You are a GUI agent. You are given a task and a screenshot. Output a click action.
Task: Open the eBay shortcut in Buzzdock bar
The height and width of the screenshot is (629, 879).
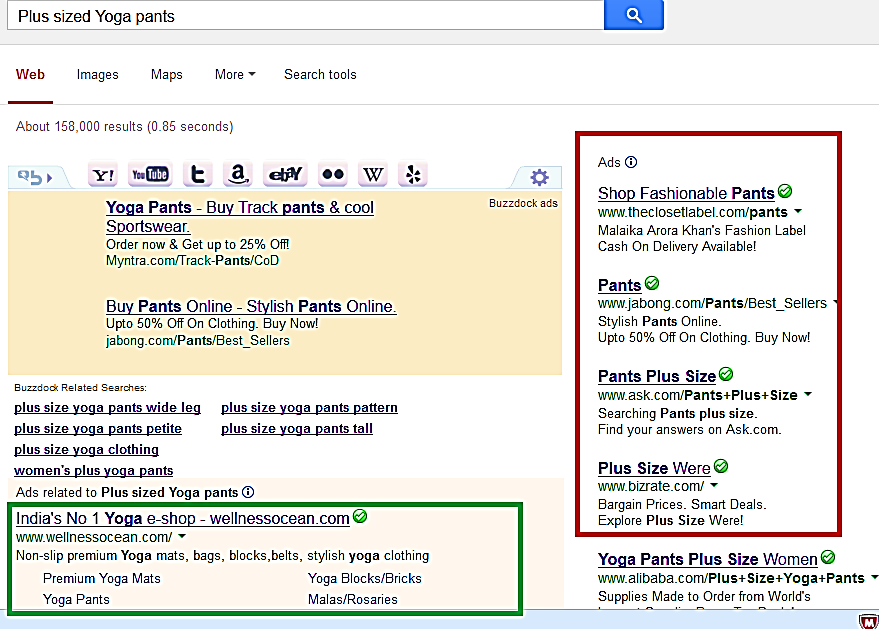click(x=285, y=174)
